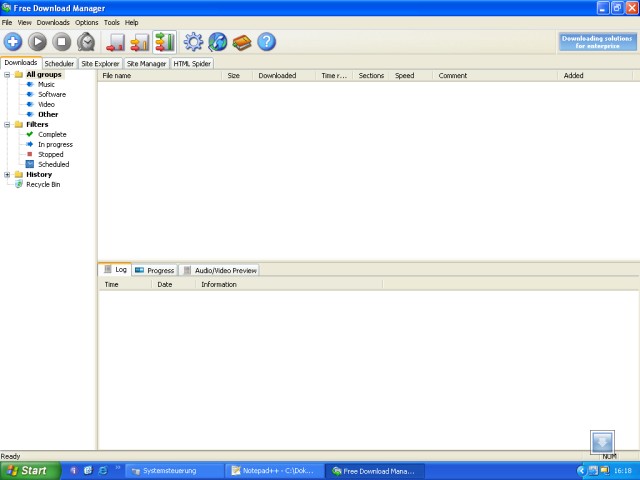Switch to the Log tab
Viewport: 640px width, 480px height.
coord(115,269)
